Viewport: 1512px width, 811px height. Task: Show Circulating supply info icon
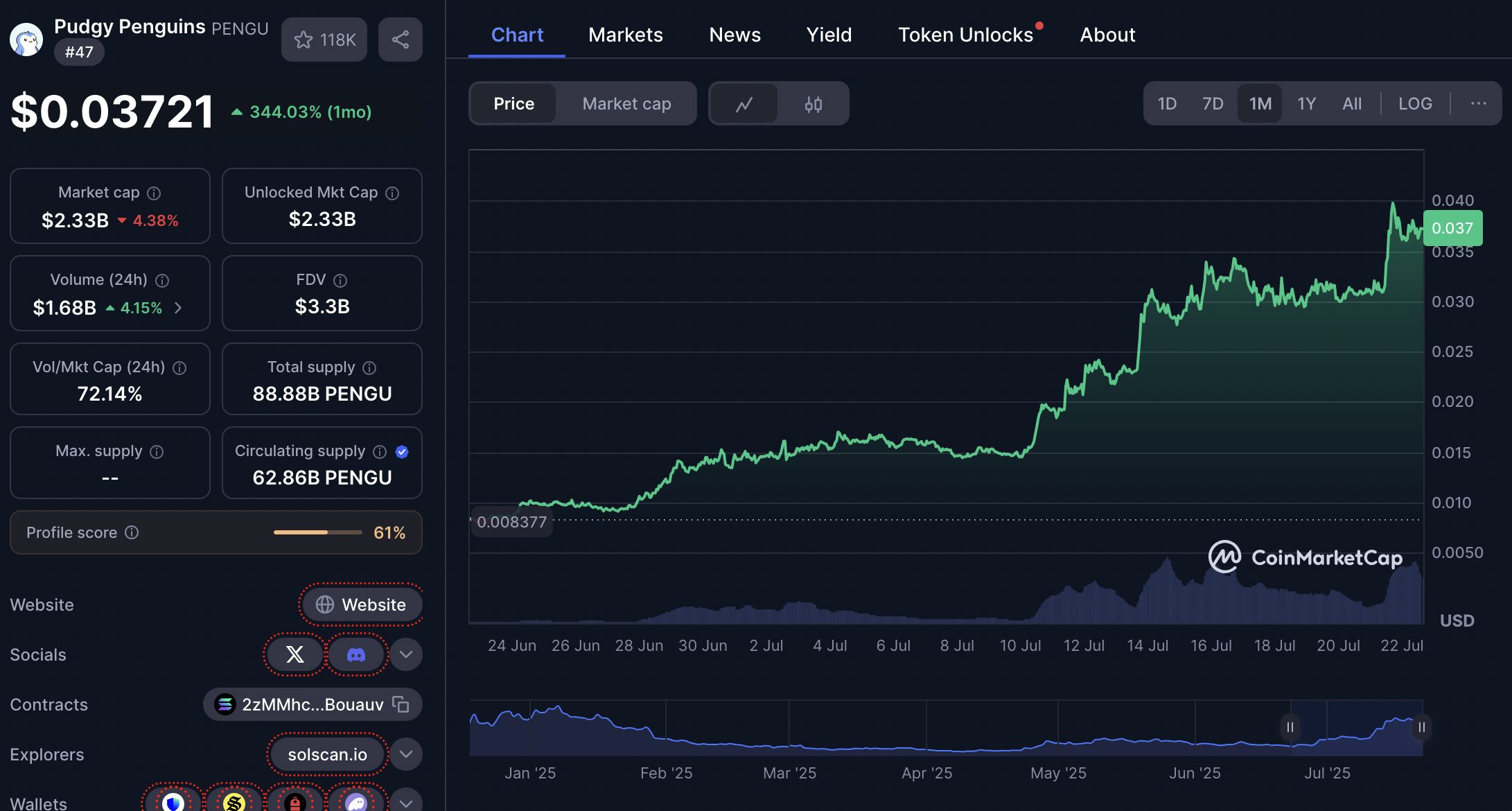380,451
